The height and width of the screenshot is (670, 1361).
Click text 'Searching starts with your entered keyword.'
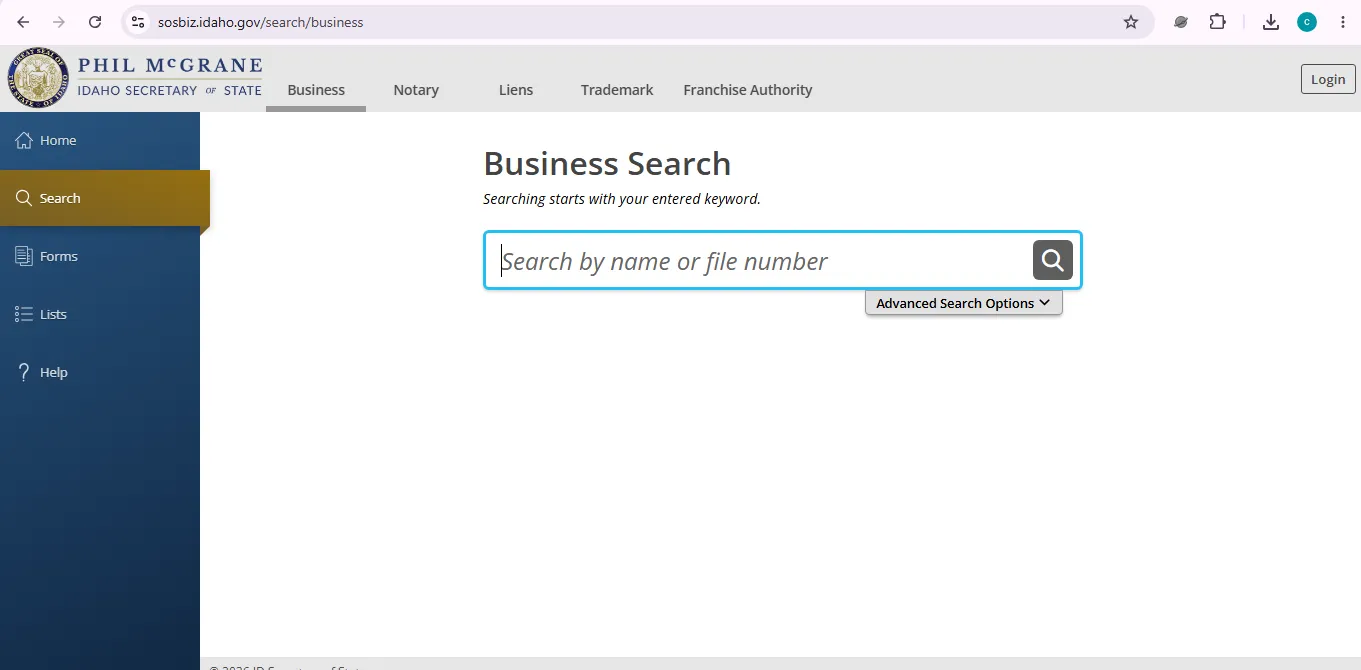click(x=622, y=199)
